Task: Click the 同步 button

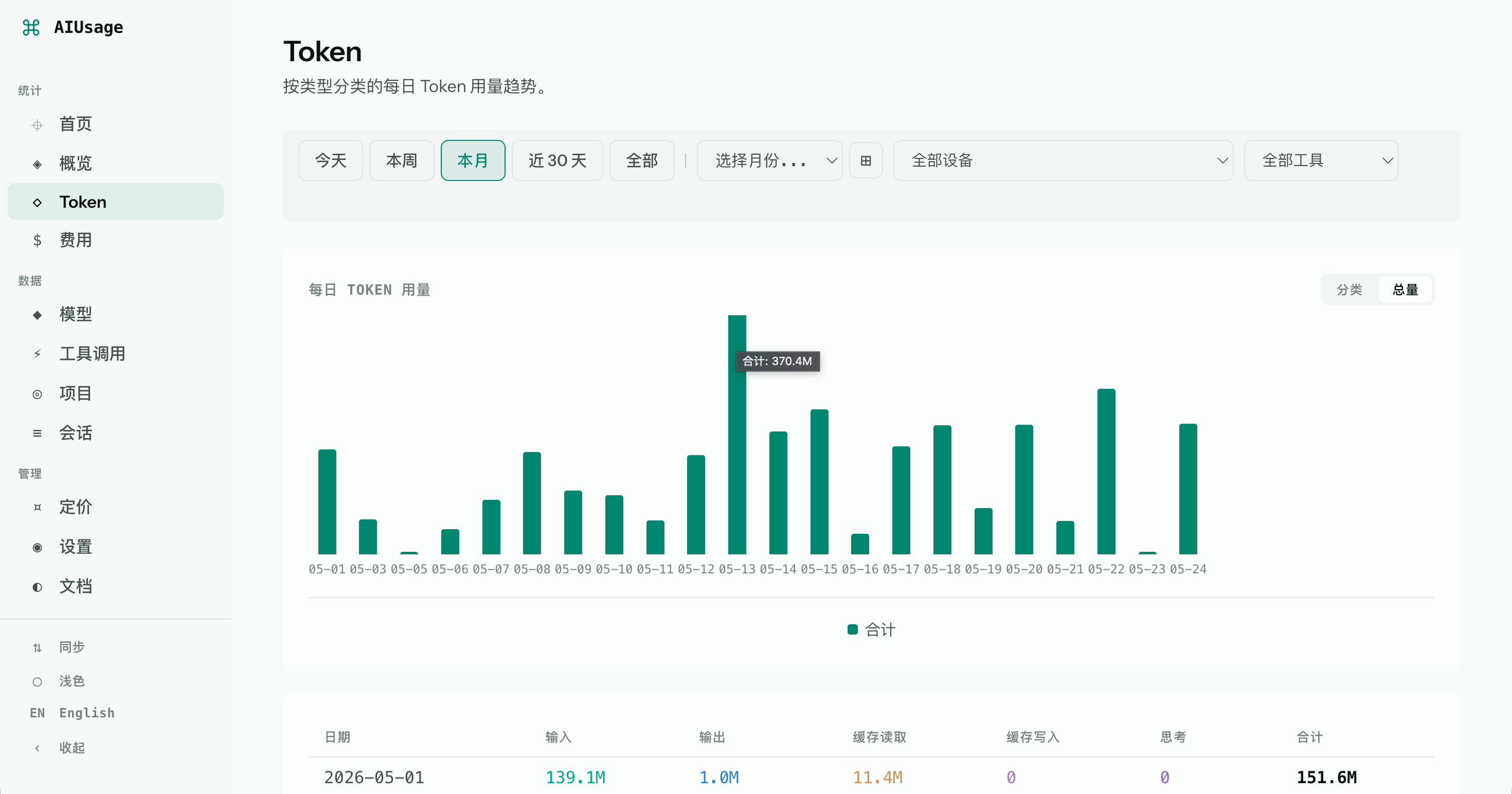Action: pyautogui.click(x=116, y=647)
